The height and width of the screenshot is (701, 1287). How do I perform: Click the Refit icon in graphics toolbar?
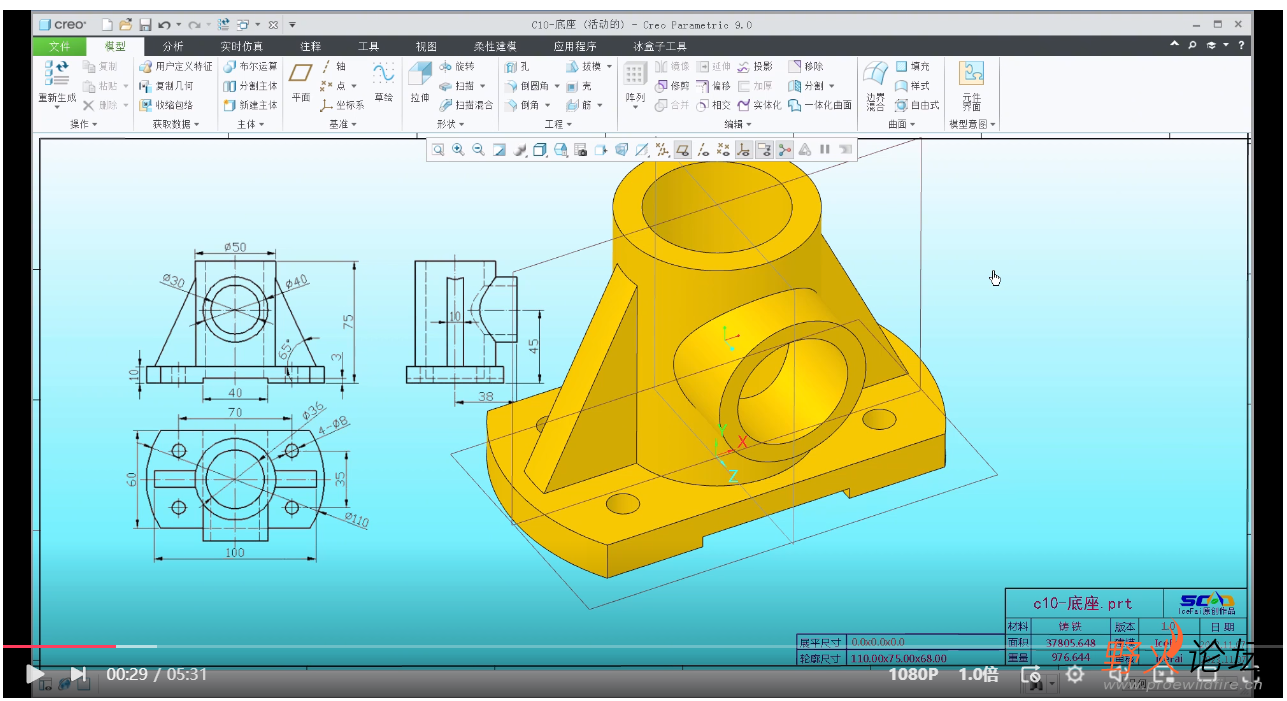438,150
